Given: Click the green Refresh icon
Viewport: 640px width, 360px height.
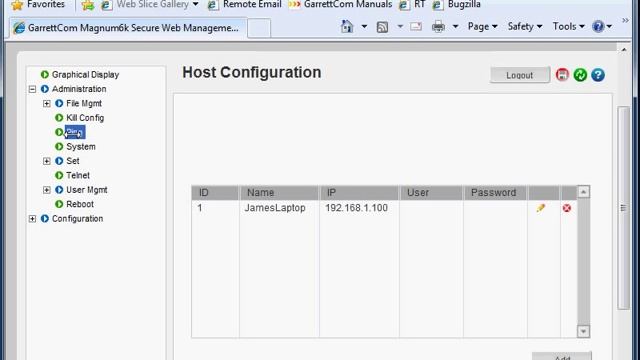Looking at the screenshot, I should click(x=580, y=75).
